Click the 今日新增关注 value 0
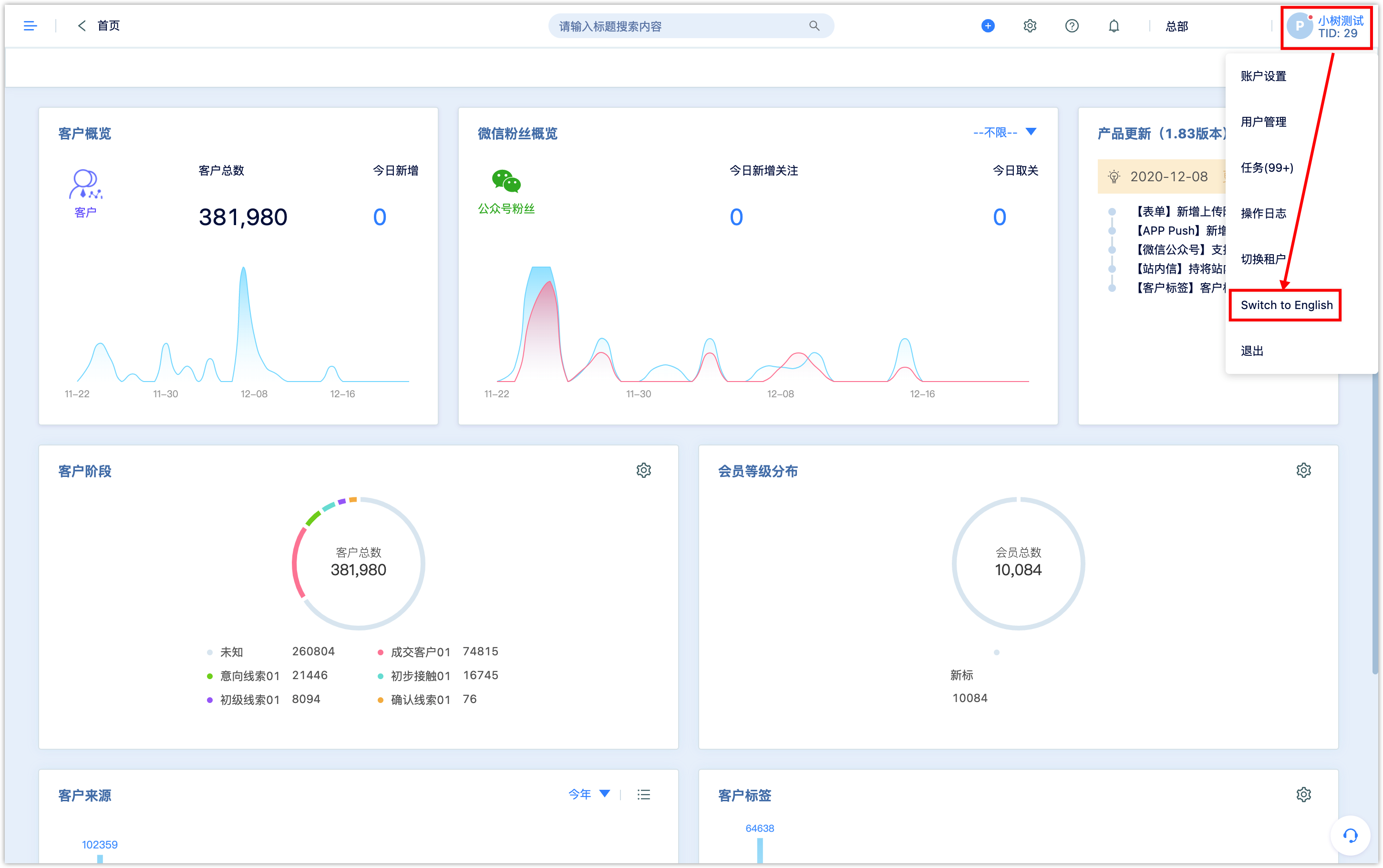This screenshot has width=1383, height=868. [x=736, y=217]
